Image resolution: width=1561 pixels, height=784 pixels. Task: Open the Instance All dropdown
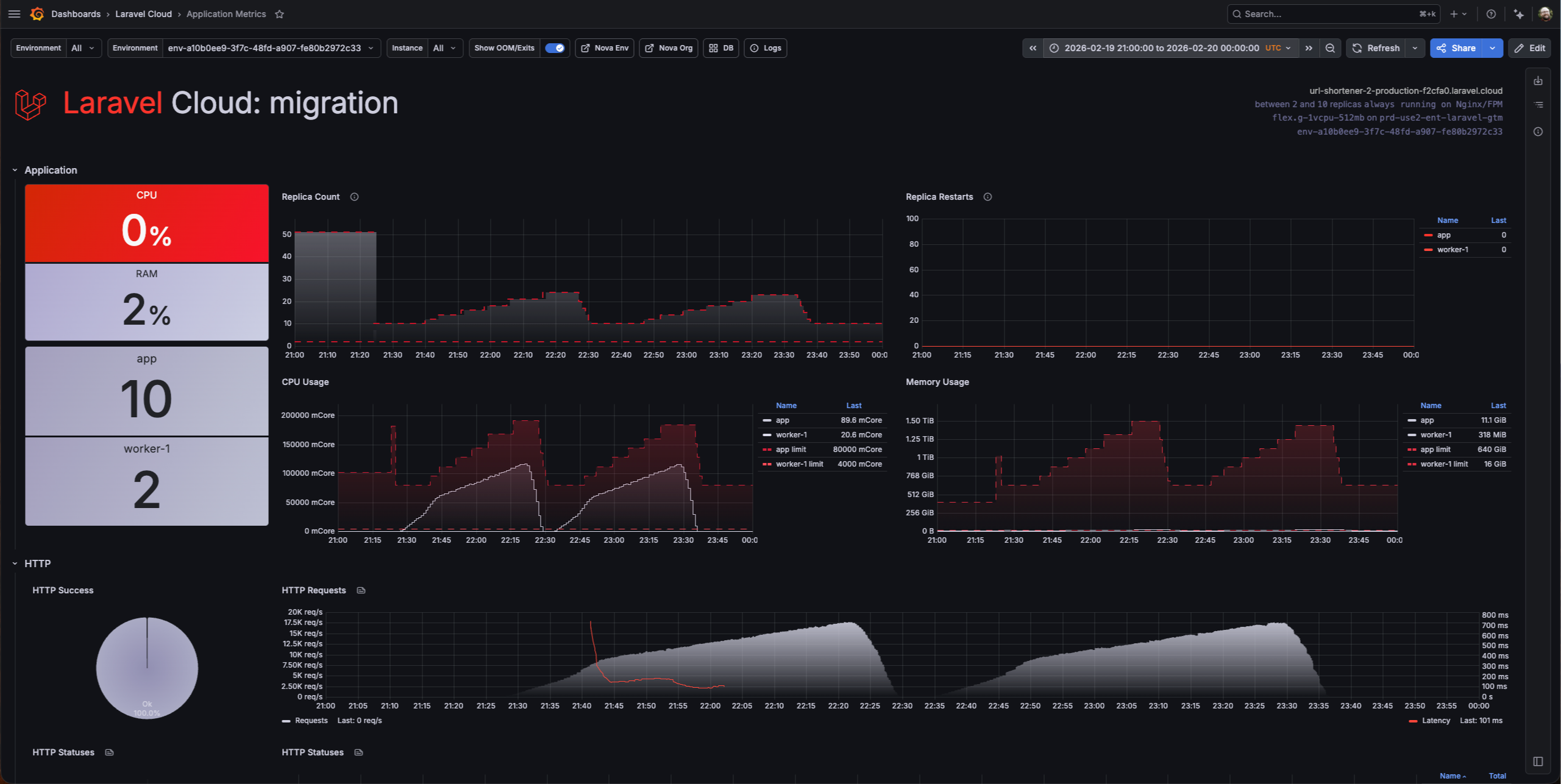click(x=444, y=48)
